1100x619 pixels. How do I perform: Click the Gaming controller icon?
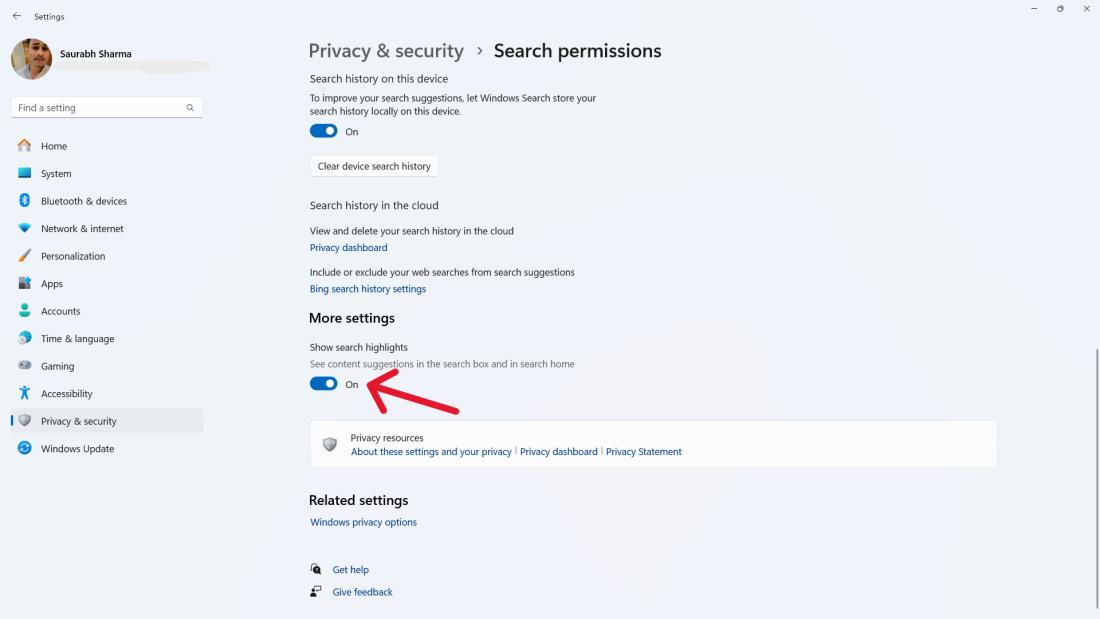[25, 366]
